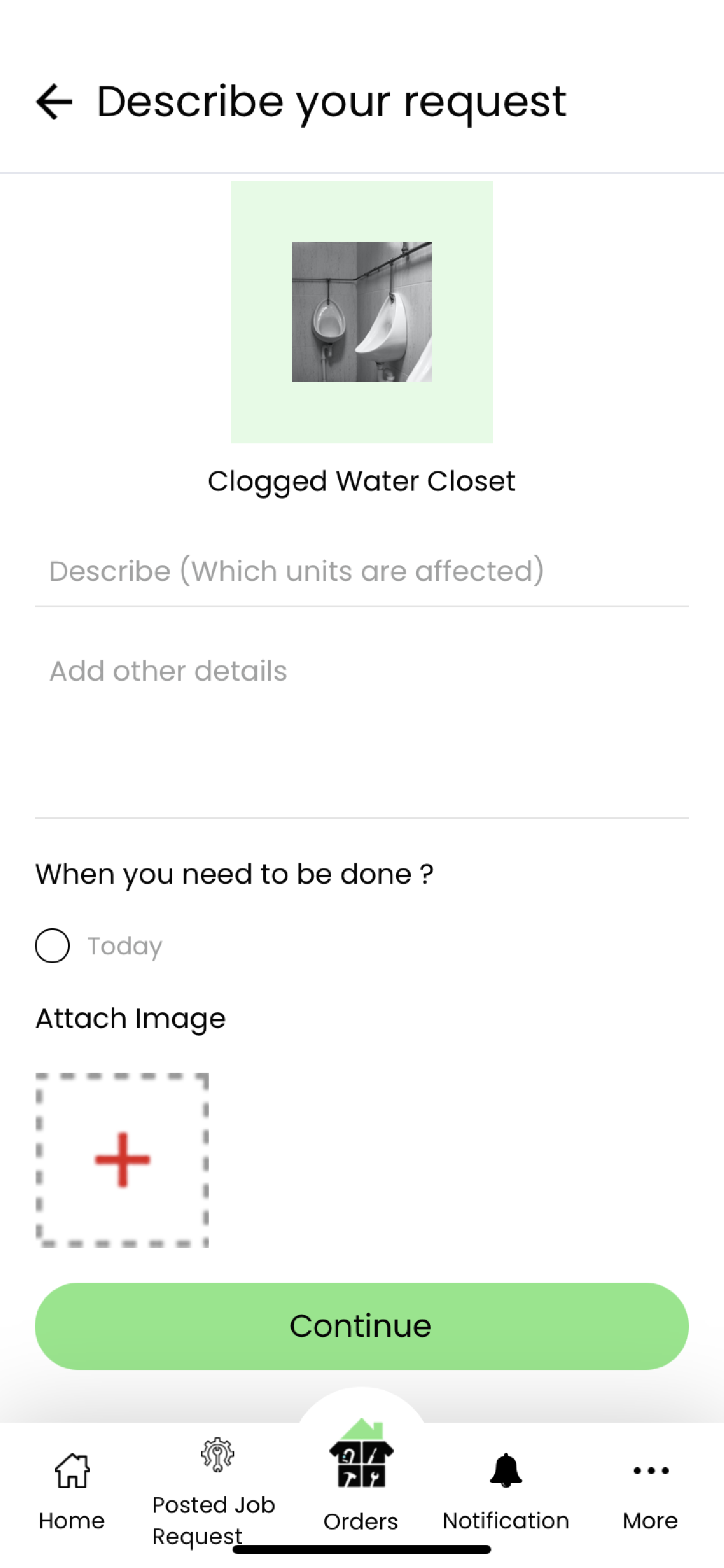Go back using the arrow icon
724x1568 pixels.
click(x=54, y=101)
